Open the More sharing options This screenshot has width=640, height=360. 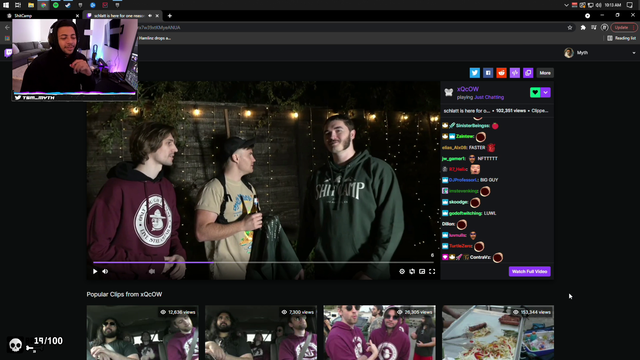(545, 73)
